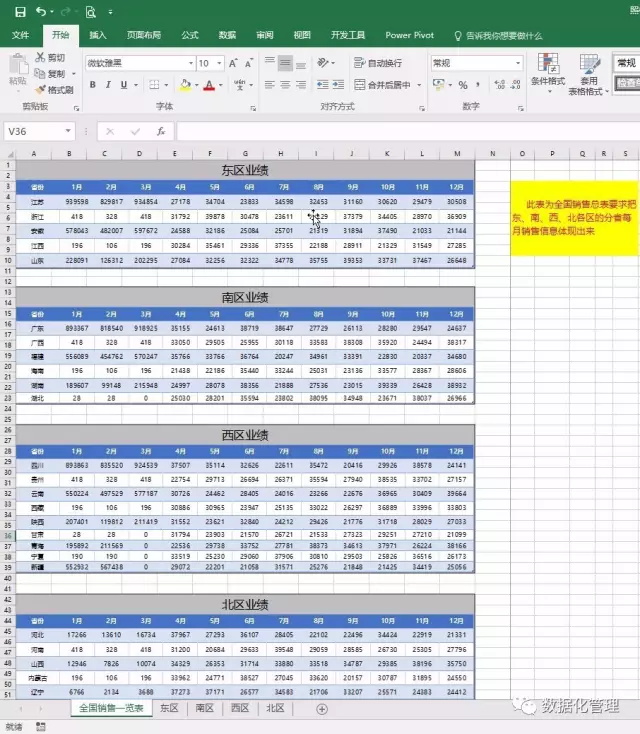Open the 东区 worksheet tab

coord(169,708)
